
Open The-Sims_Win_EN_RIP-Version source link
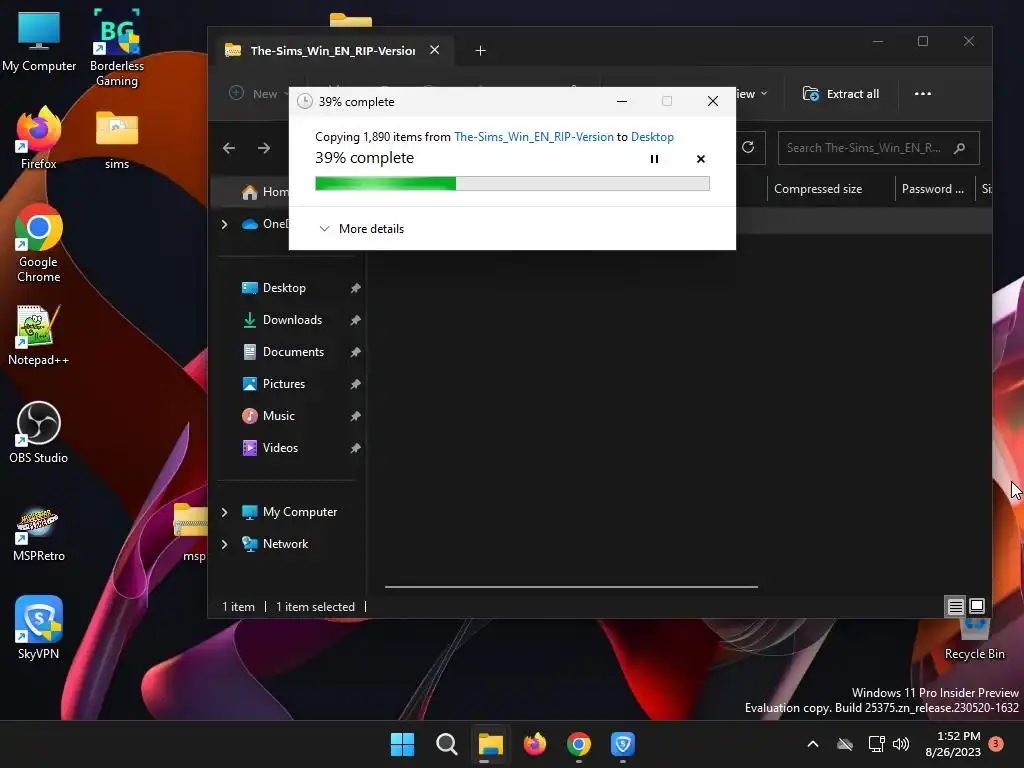[x=534, y=136]
